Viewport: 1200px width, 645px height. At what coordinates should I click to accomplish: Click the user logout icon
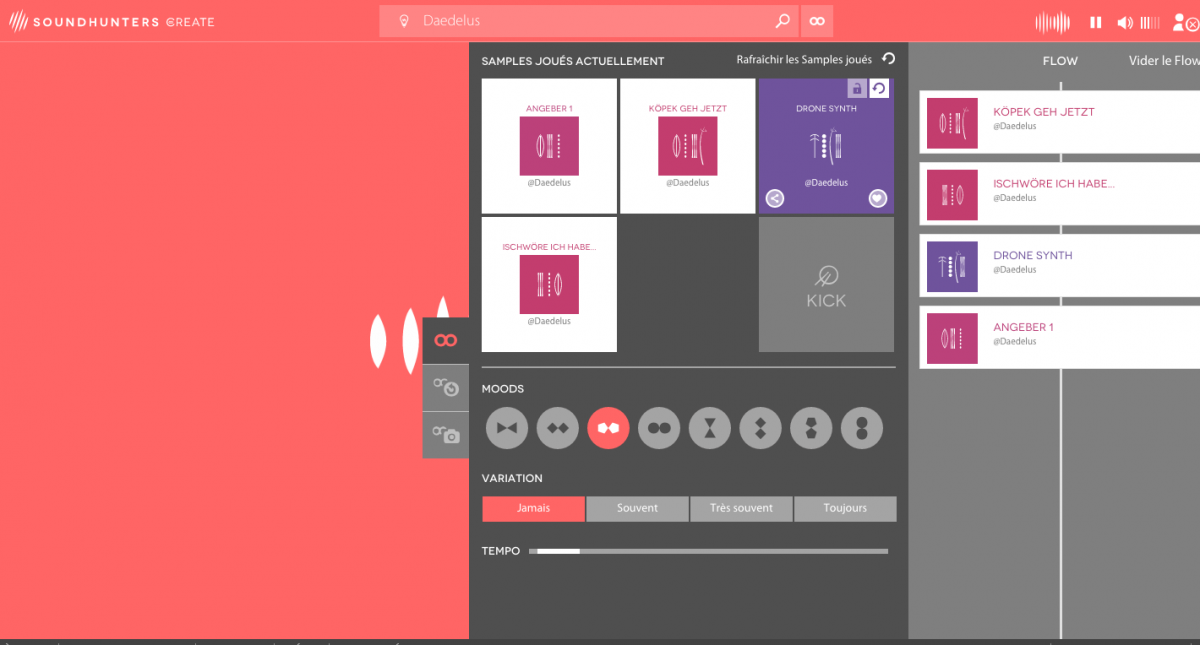(x=1185, y=22)
